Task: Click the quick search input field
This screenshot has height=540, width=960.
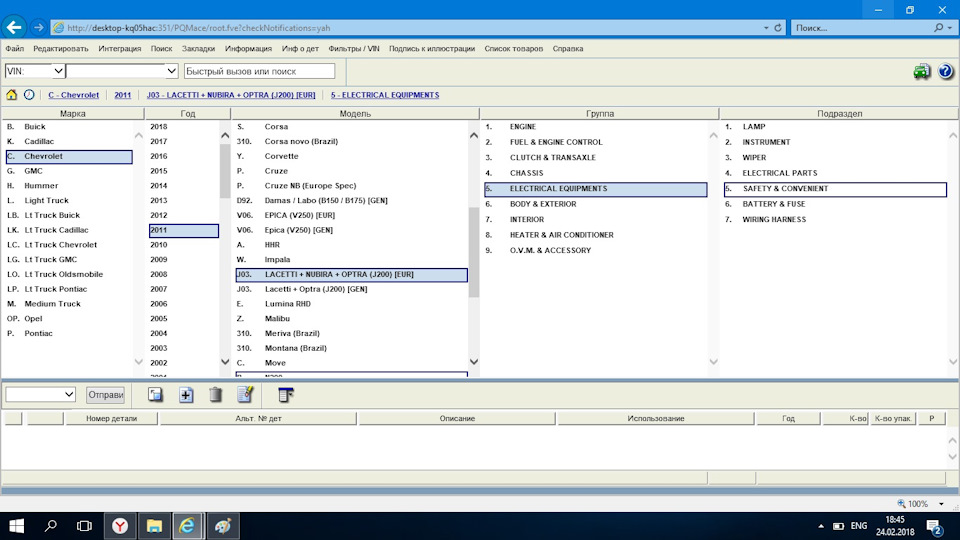Action: [259, 71]
